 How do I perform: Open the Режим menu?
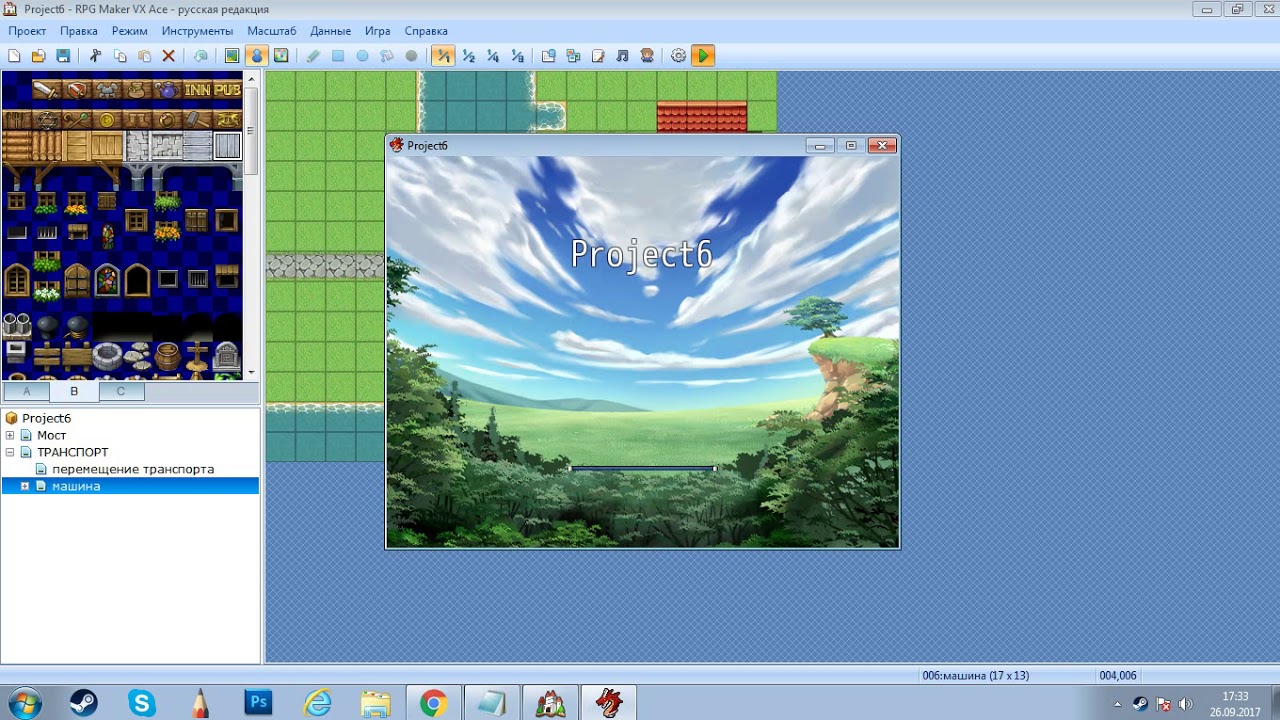tap(130, 31)
